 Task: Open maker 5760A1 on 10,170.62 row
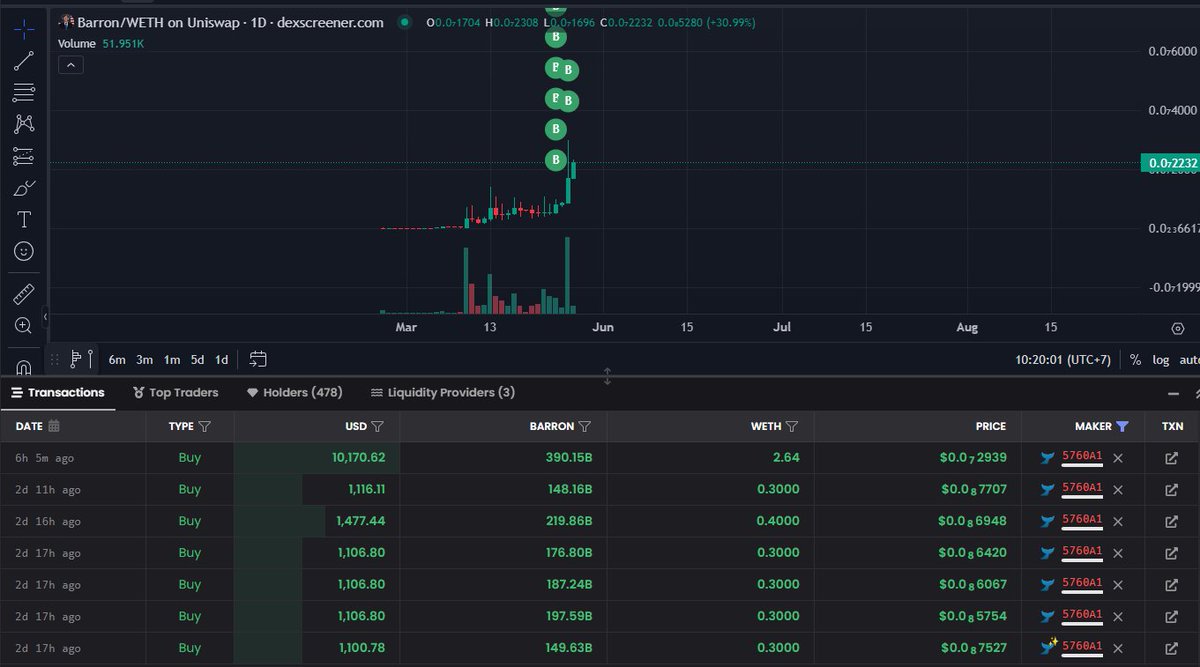(1082, 458)
